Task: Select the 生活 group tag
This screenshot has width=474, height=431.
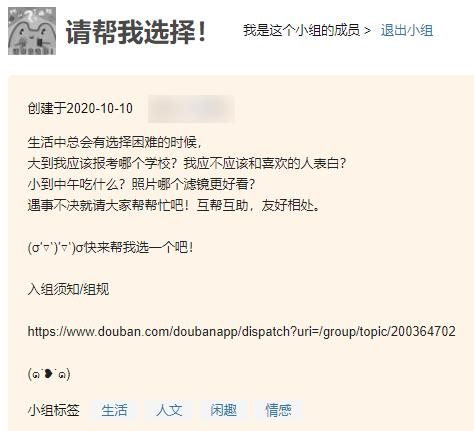Action: pyautogui.click(x=114, y=410)
